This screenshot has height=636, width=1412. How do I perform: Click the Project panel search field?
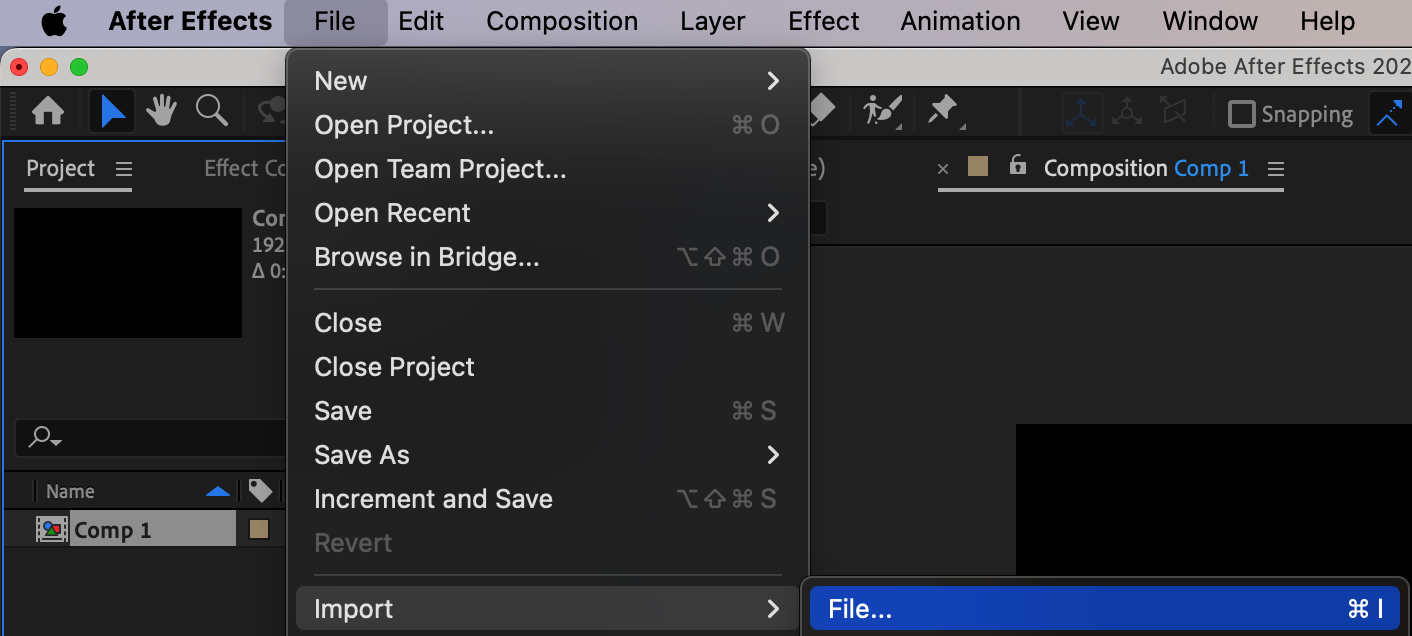coord(150,437)
